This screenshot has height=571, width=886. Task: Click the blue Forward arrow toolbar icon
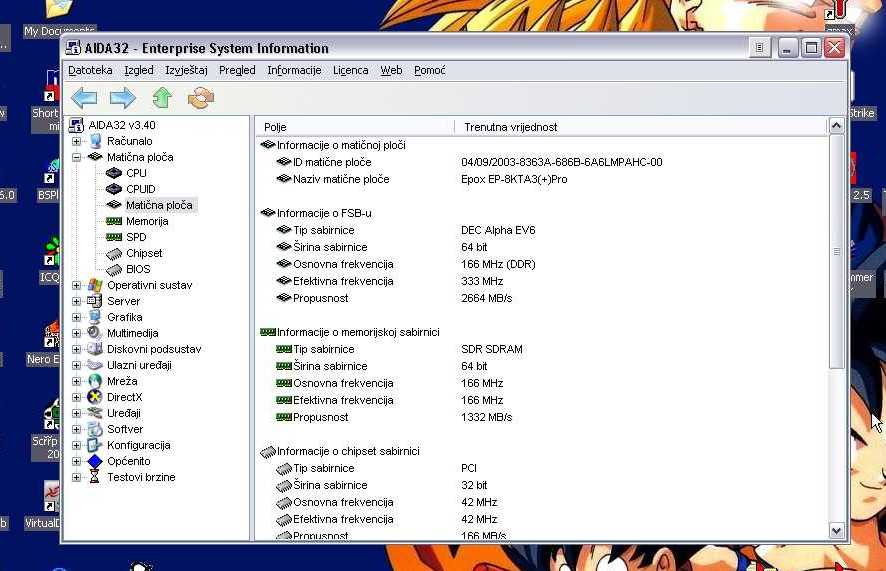pos(123,97)
